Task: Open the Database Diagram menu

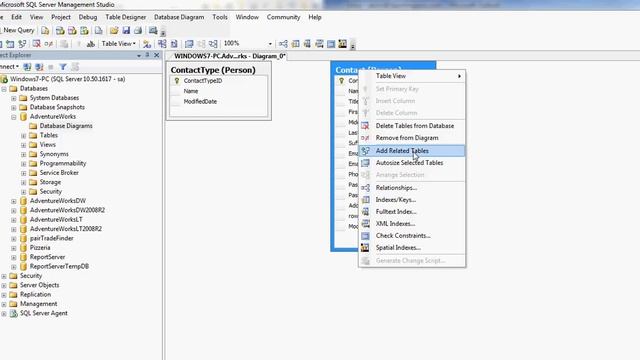Action: (179, 17)
